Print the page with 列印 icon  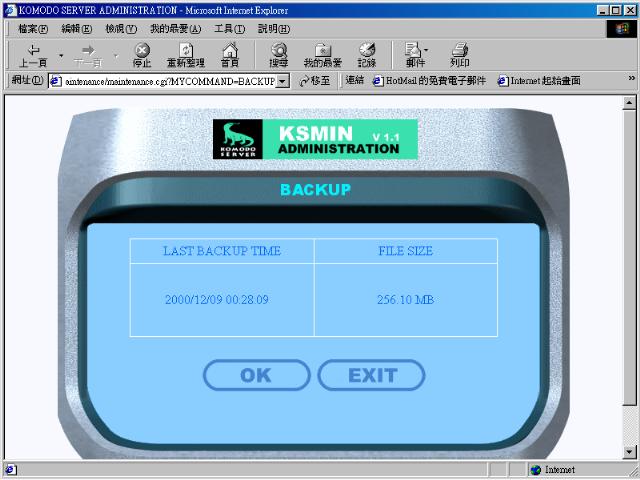tap(459, 54)
